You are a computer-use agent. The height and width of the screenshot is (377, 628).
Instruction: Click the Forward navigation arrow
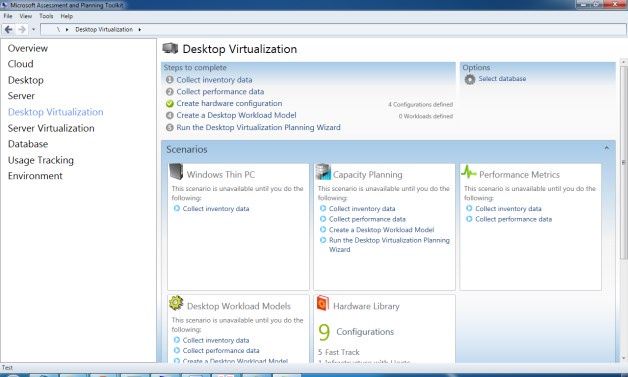[x=22, y=29]
